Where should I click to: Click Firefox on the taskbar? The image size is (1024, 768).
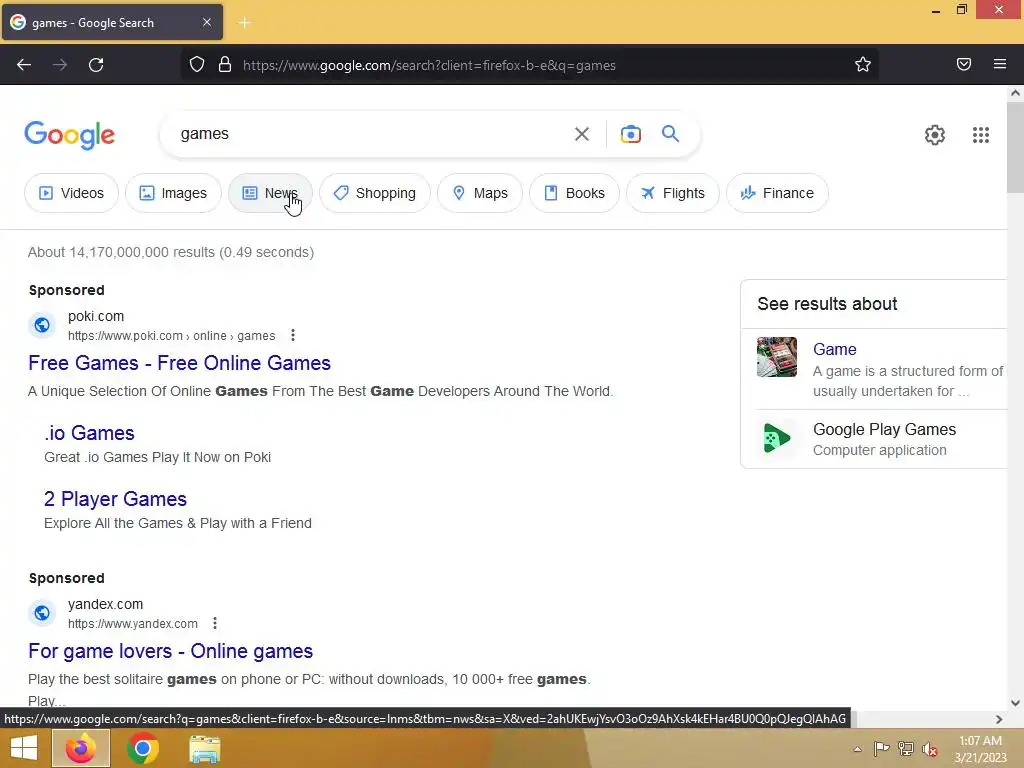[x=81, y=748]
